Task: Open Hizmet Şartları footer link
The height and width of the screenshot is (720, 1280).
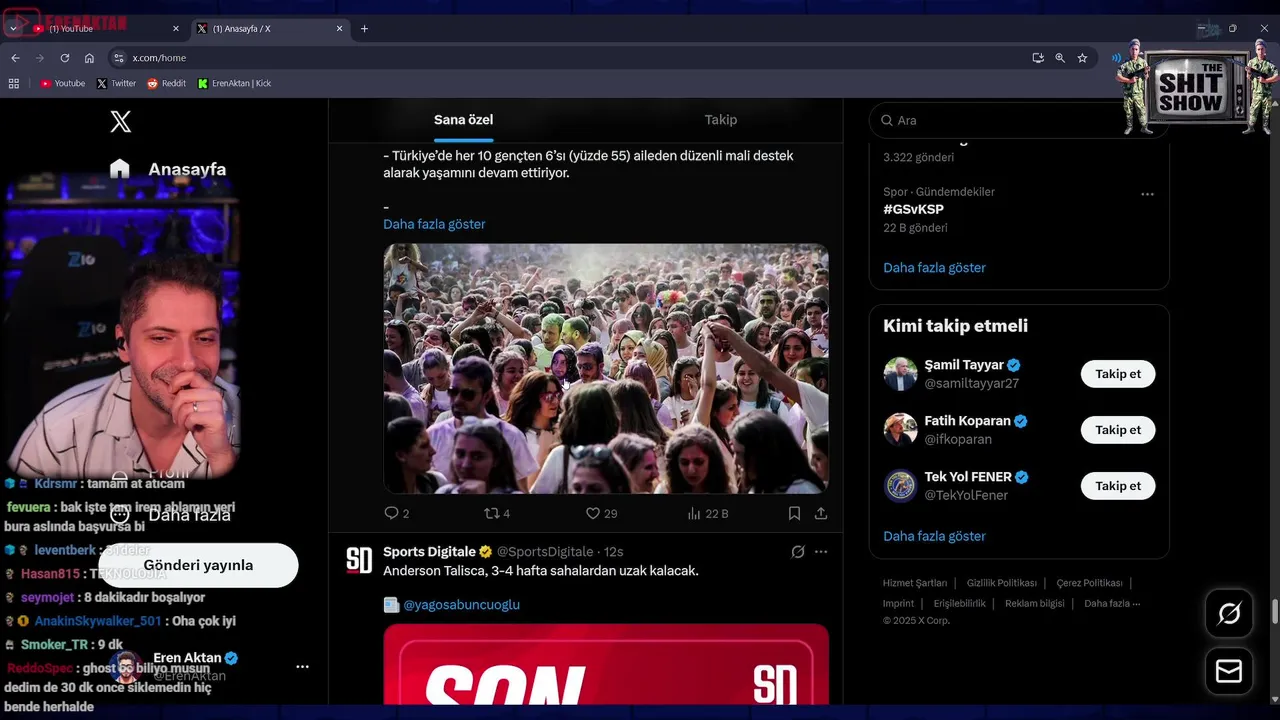Action: coord(914,583)
